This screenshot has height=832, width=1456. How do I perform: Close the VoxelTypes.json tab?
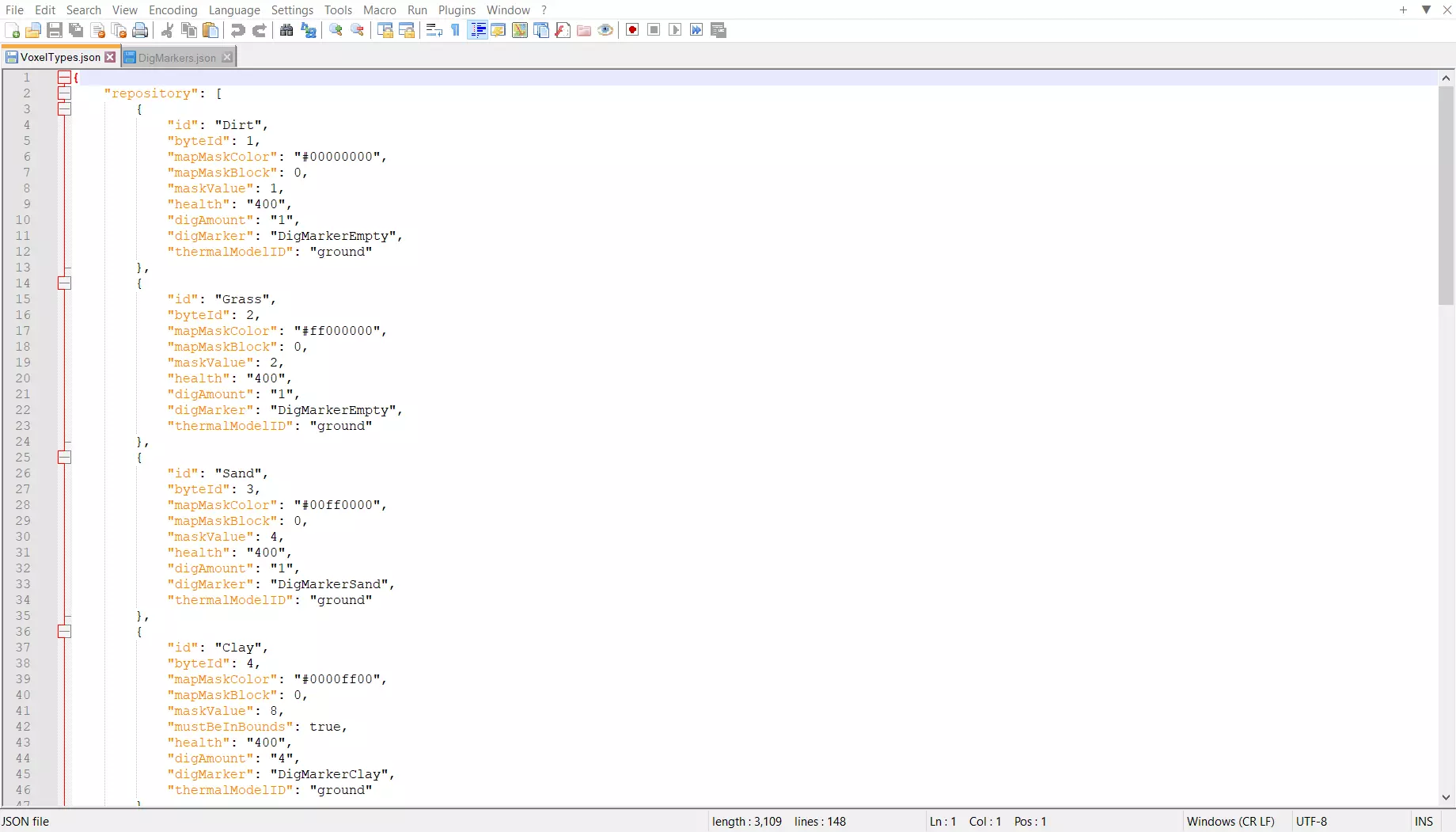(x=110, y=57)
